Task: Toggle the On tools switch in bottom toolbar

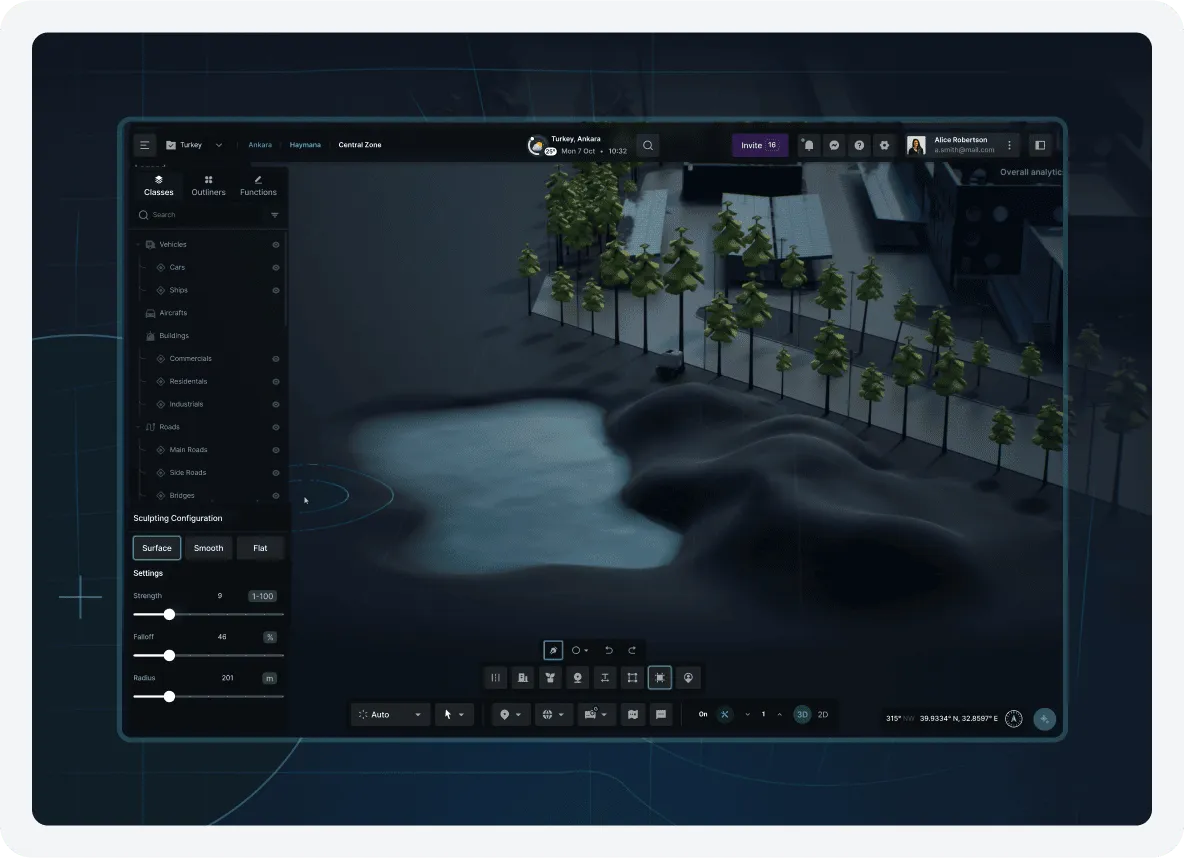Action: click(724, 714)
